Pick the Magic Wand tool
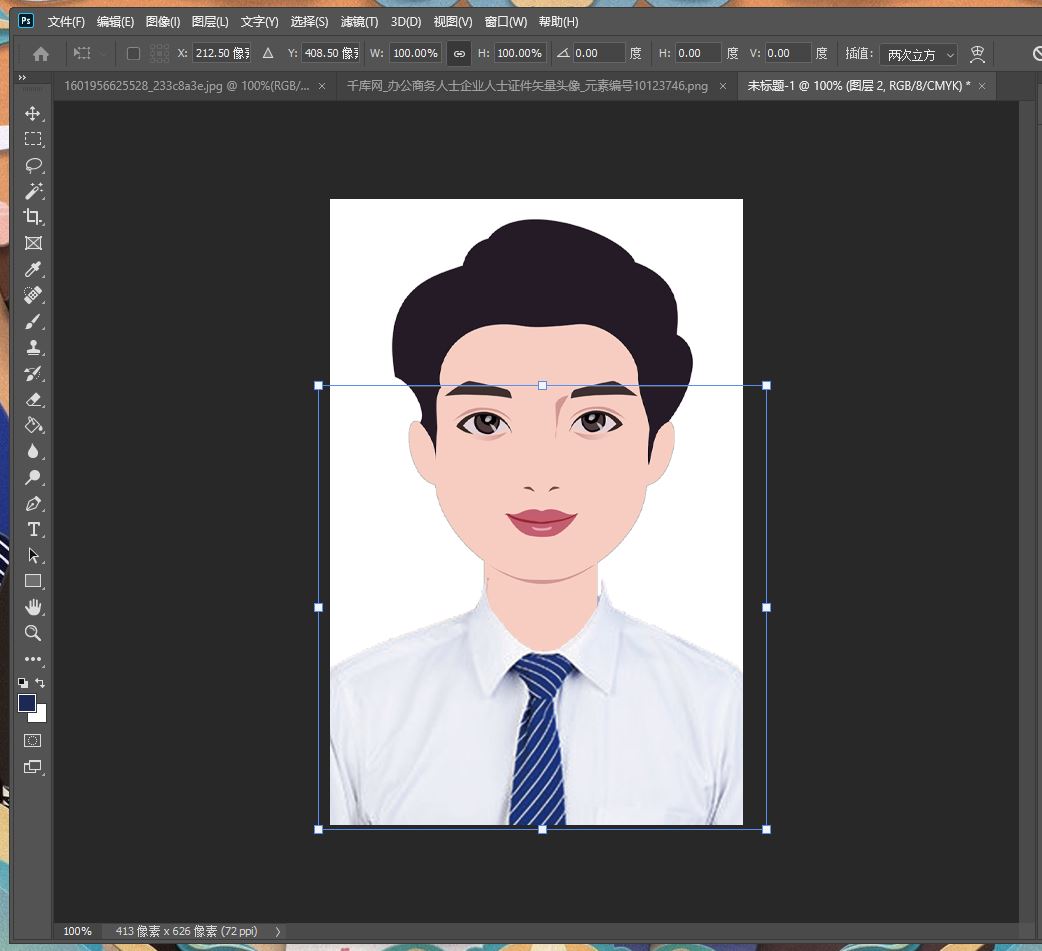 (x=33, y=191)
